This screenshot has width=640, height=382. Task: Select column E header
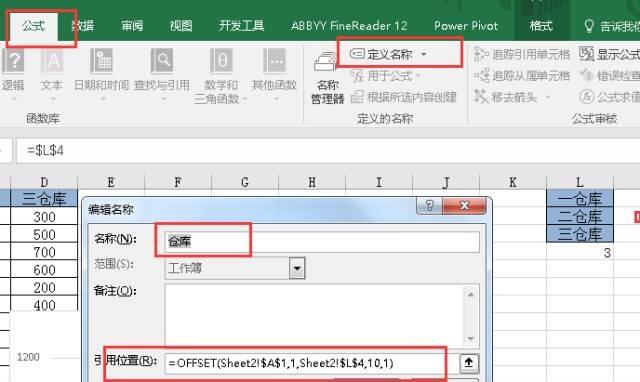[x=111, y=182]
